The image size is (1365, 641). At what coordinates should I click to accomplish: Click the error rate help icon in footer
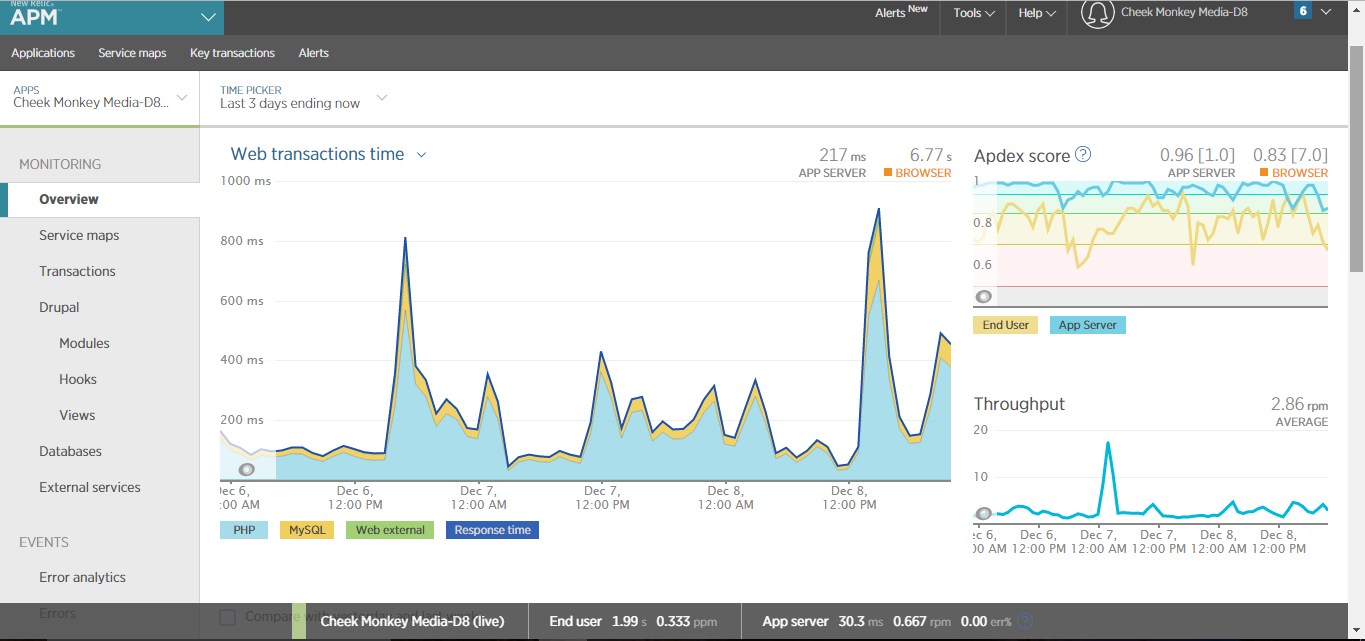click(1024, 621)
